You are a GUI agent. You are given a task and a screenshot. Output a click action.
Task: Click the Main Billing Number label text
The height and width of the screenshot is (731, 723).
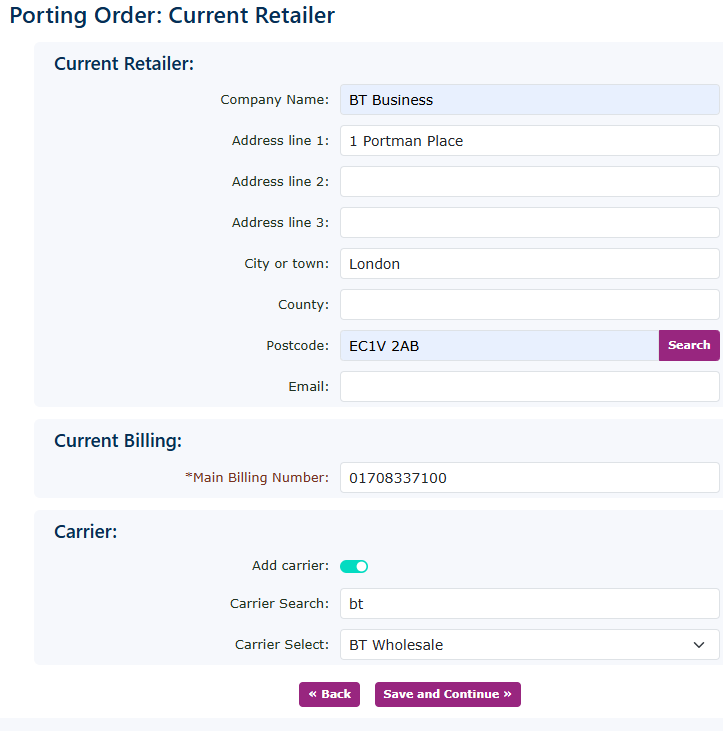click(260, 478)
